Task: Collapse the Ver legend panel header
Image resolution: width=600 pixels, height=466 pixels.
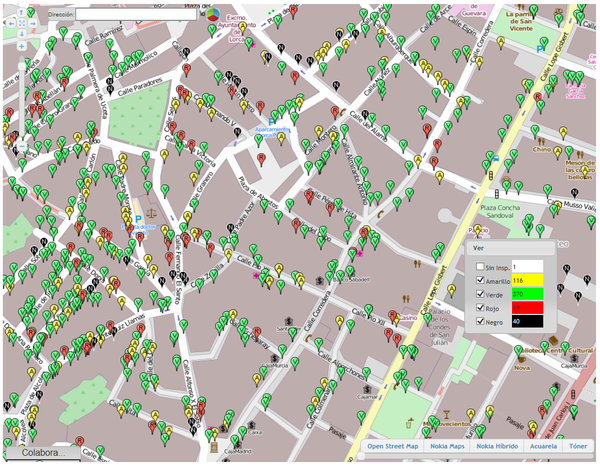Action: (509, 250)
